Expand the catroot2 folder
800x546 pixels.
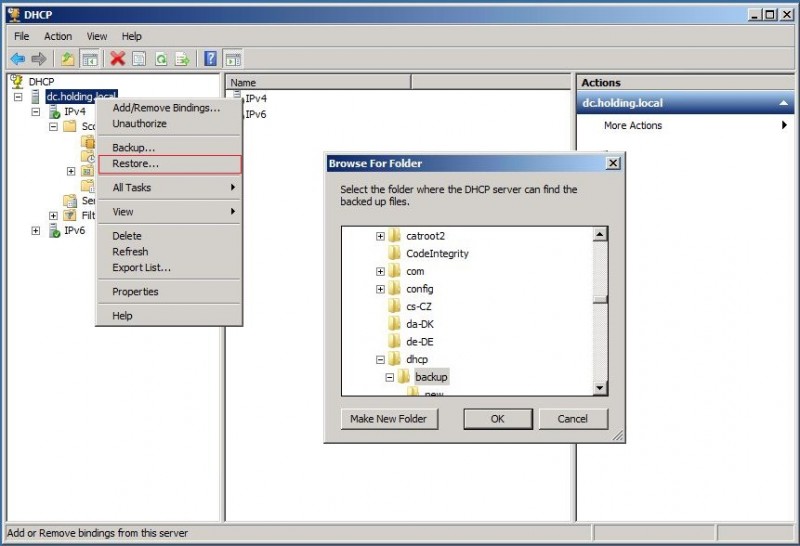(380, 236)
